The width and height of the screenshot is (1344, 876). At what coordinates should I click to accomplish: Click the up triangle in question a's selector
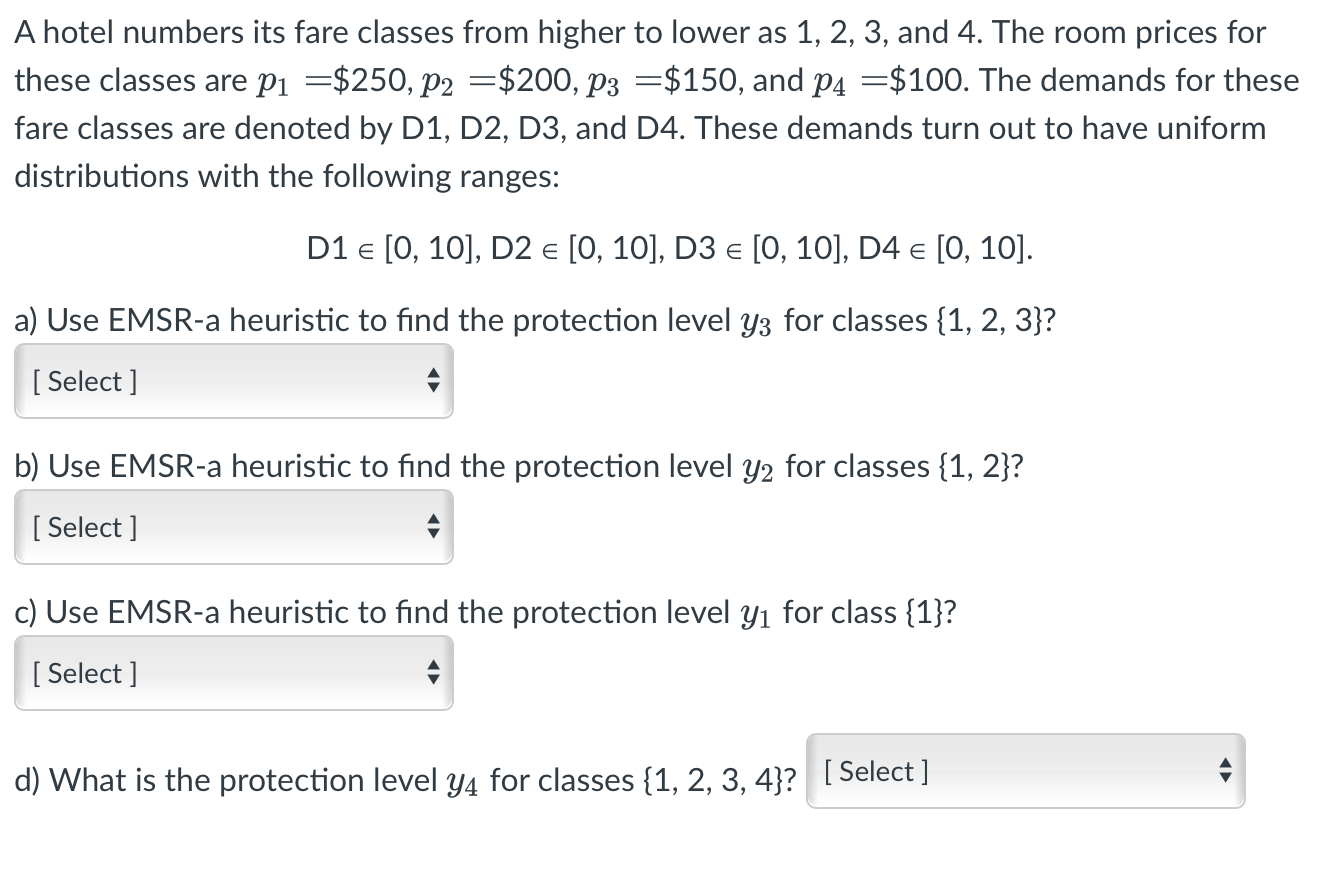click(432, 374)
